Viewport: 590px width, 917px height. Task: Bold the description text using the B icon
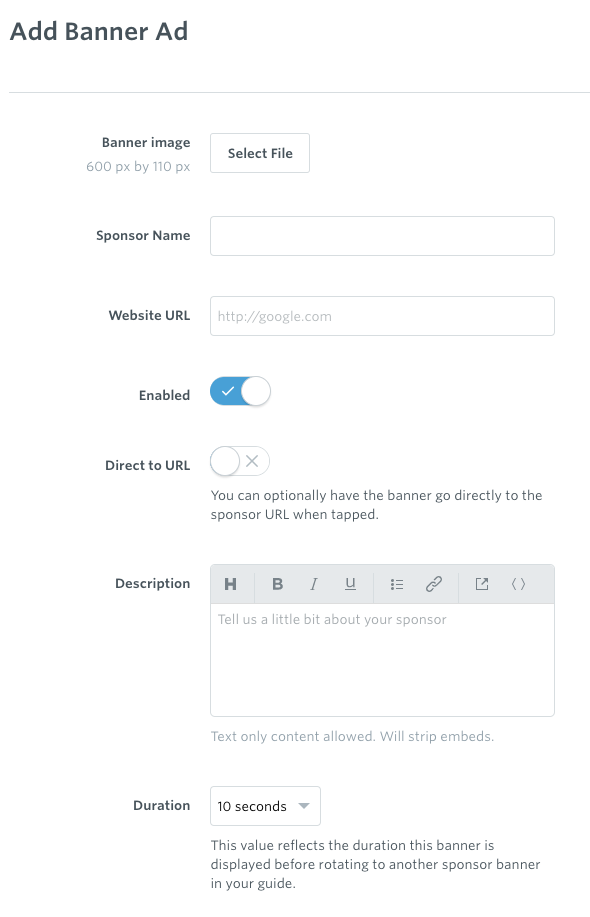coord(277,583)
